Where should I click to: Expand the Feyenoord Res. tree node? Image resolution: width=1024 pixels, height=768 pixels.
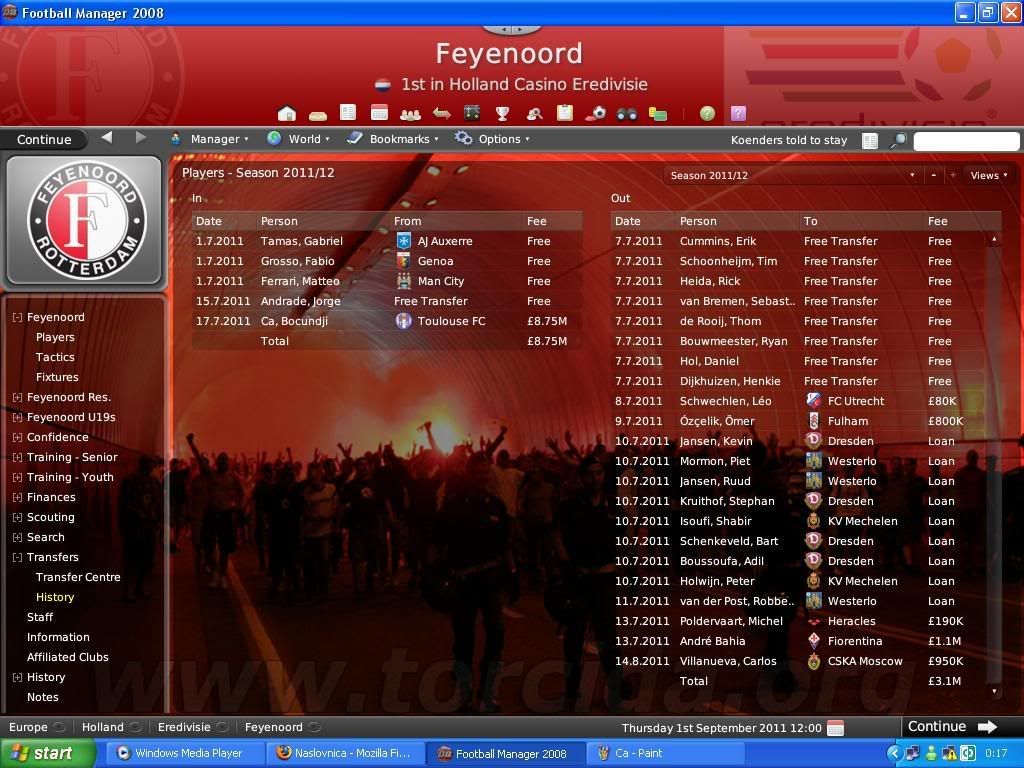point(18,397)
